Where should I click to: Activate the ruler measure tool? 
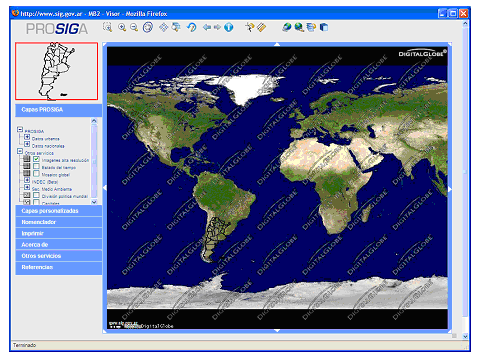pyautogui.click(x=262, y=27)
